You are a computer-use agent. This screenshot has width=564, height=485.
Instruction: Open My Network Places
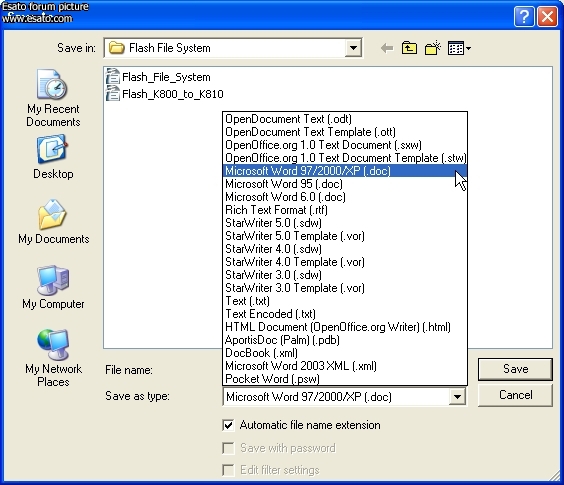(x=53, y=358)
